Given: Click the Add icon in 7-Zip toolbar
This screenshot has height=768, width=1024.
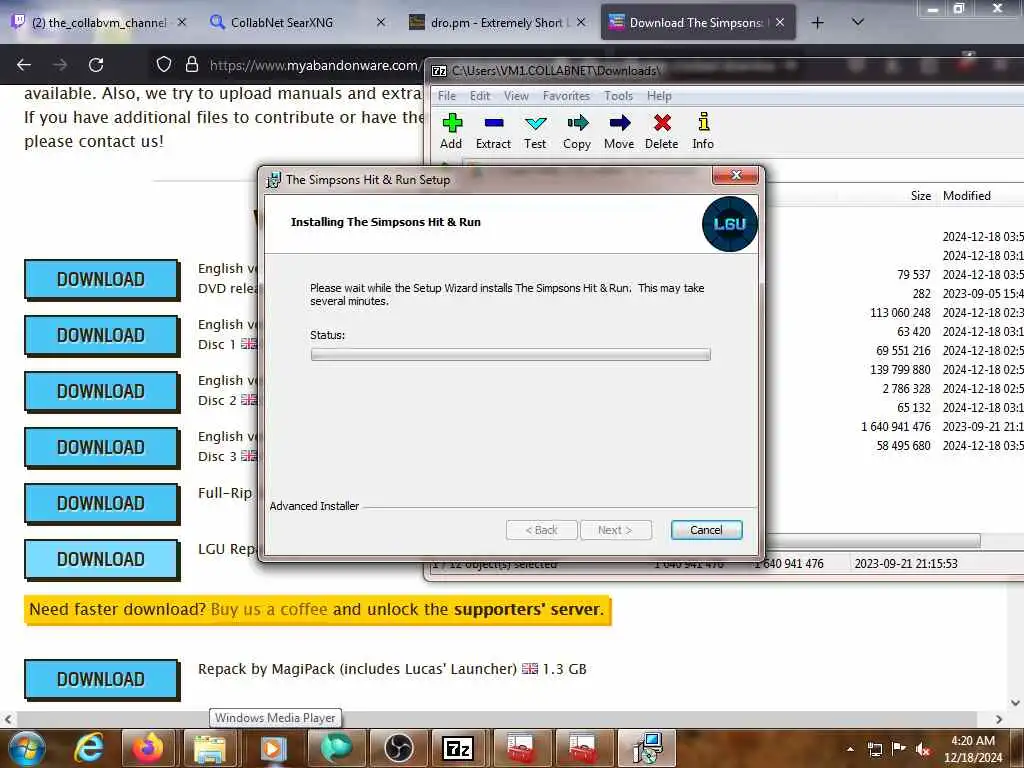Looking at the screenshot, I should pos(451,131).
